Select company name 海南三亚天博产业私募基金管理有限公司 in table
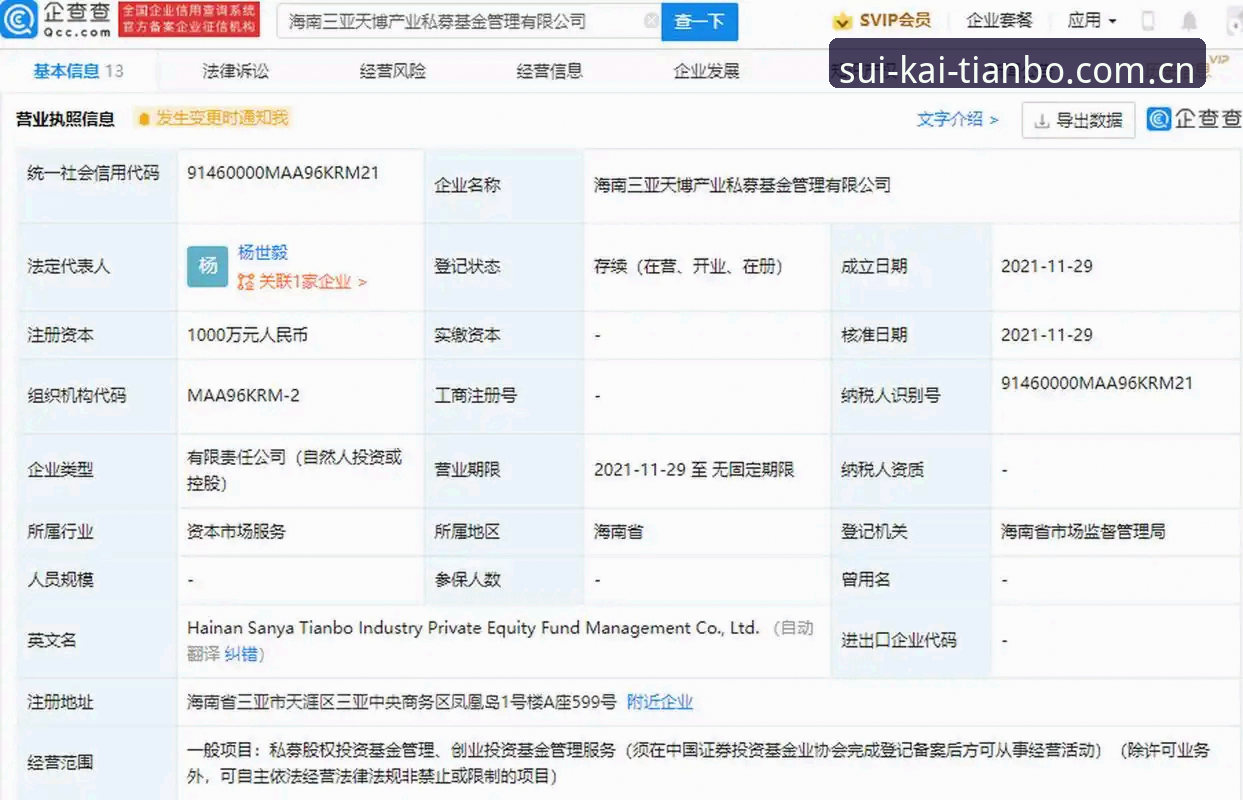 point(742,185)
